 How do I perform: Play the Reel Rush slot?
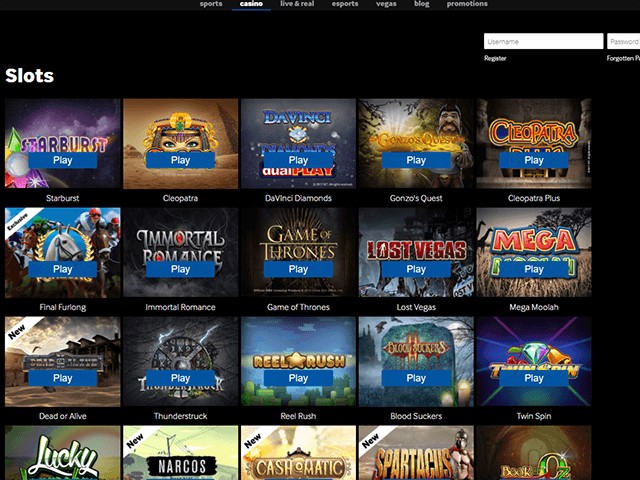pyautogui.click(x=298, y=378)
